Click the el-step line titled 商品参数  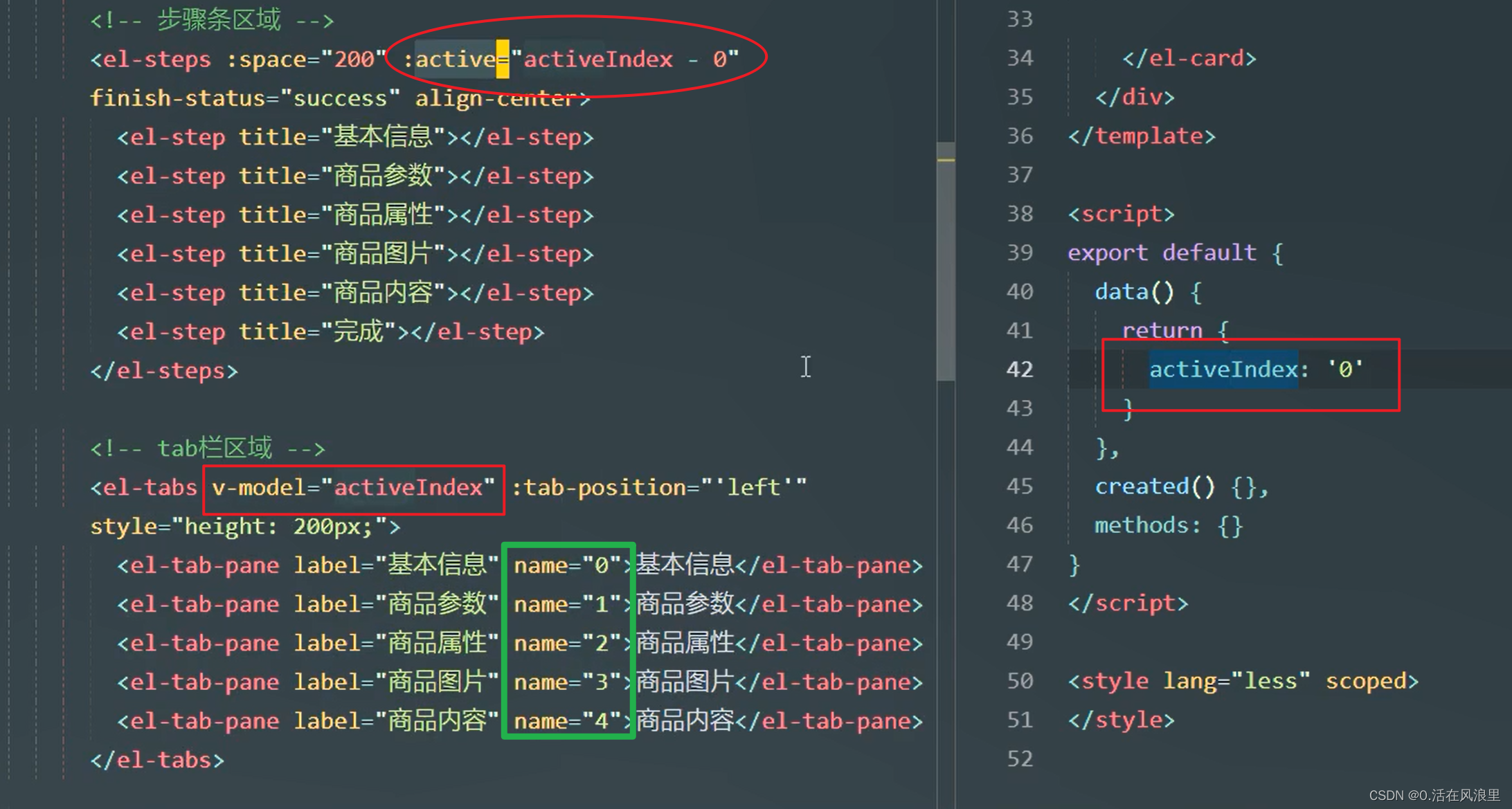pos(355,176)
